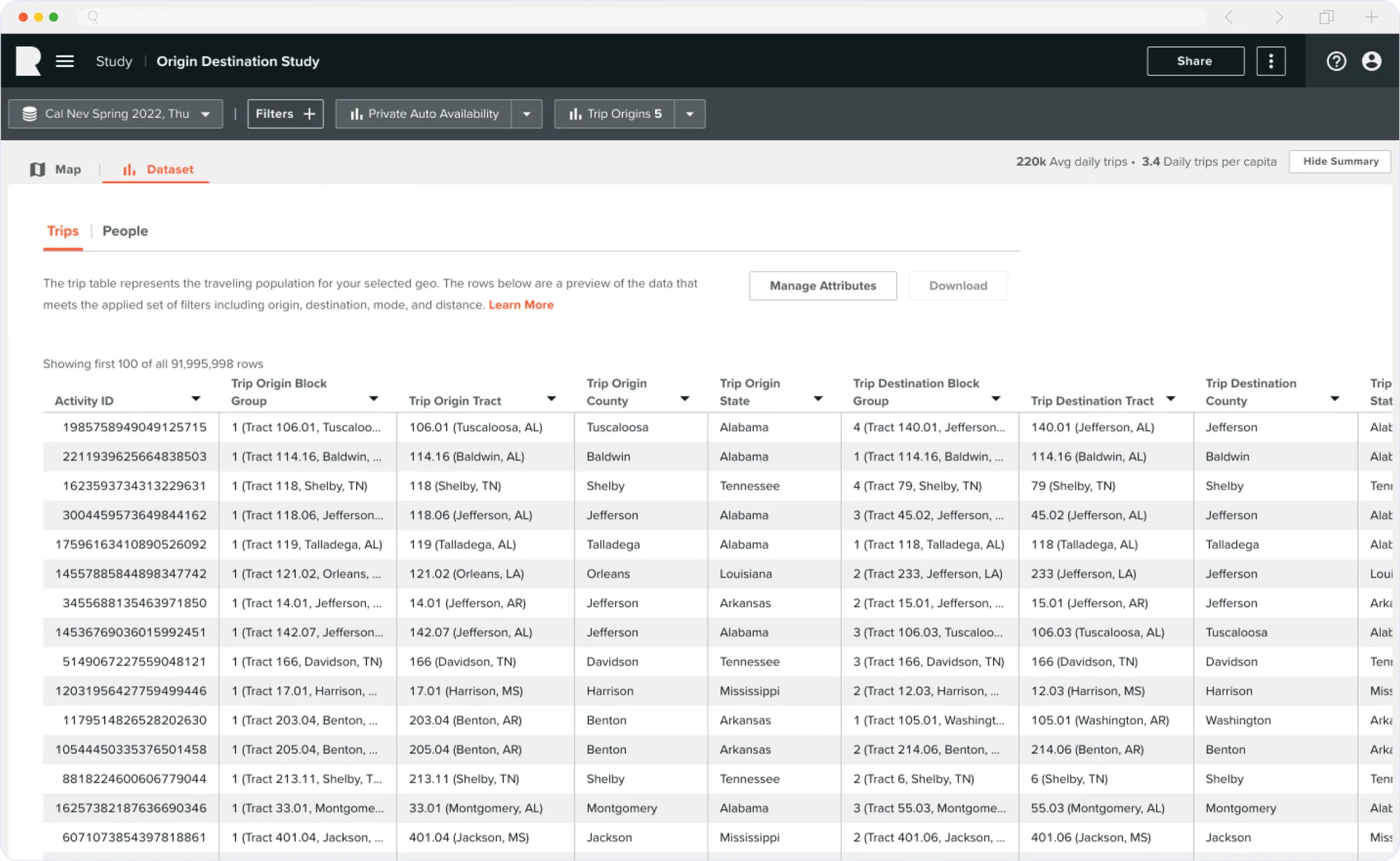Open the Learn More link
1400x861 pixels.
(x=521, y=305)
